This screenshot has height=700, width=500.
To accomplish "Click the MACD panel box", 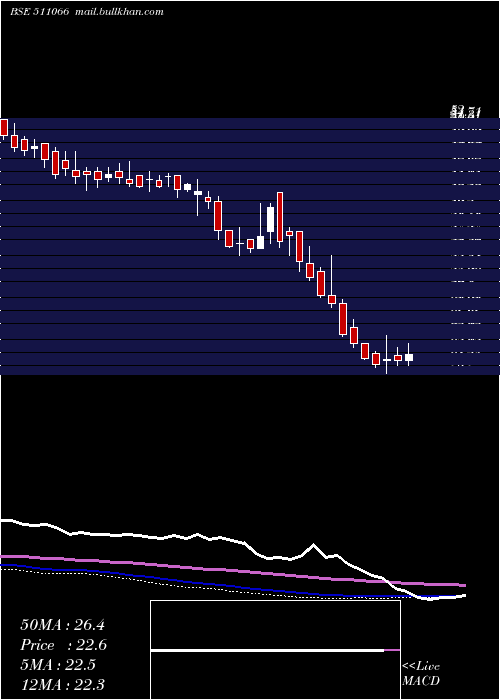I will (x=275, y=650).
